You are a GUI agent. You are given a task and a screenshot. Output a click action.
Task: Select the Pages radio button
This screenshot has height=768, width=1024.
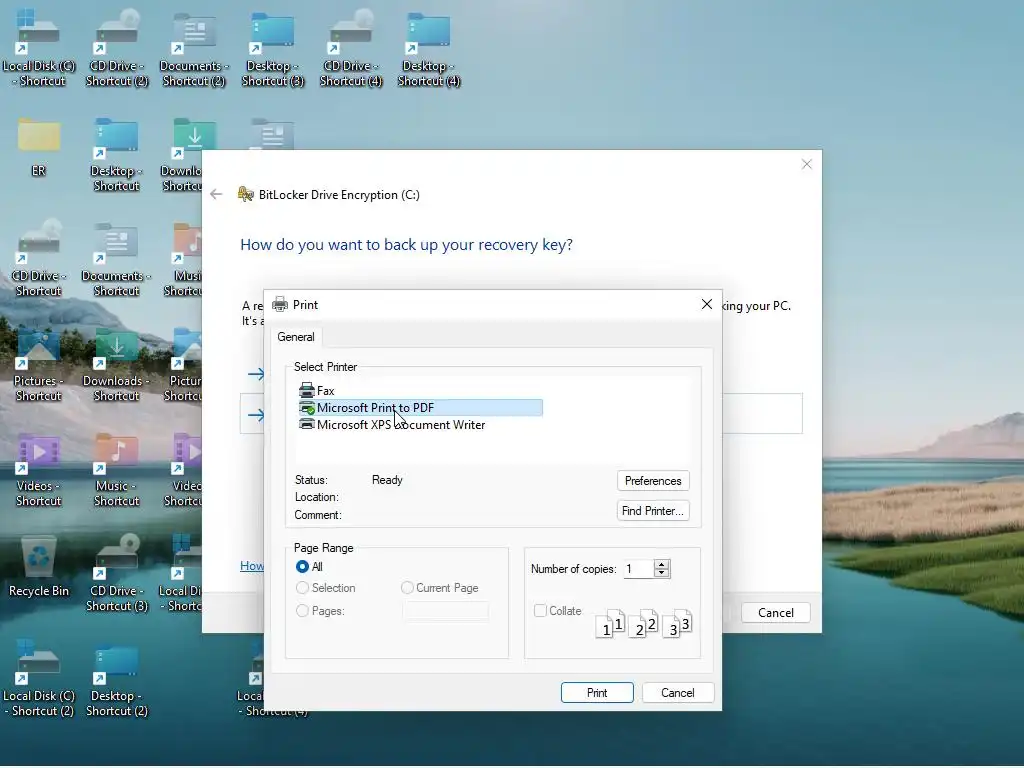point(302,611)
